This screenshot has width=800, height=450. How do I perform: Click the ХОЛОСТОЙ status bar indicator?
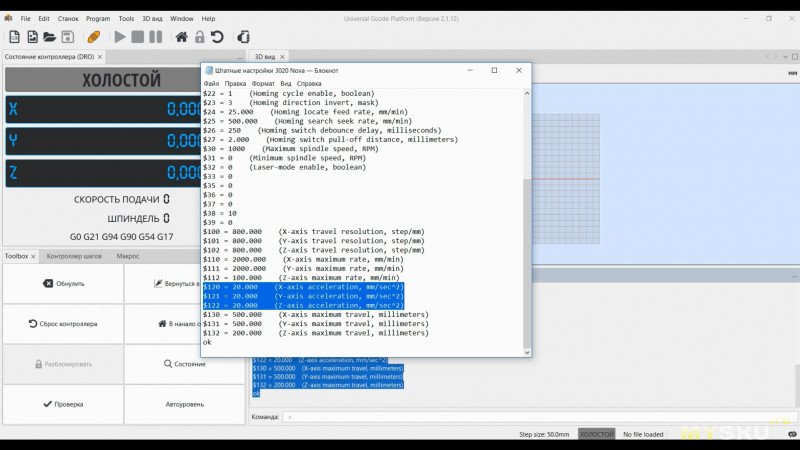(x=596, y=434)
